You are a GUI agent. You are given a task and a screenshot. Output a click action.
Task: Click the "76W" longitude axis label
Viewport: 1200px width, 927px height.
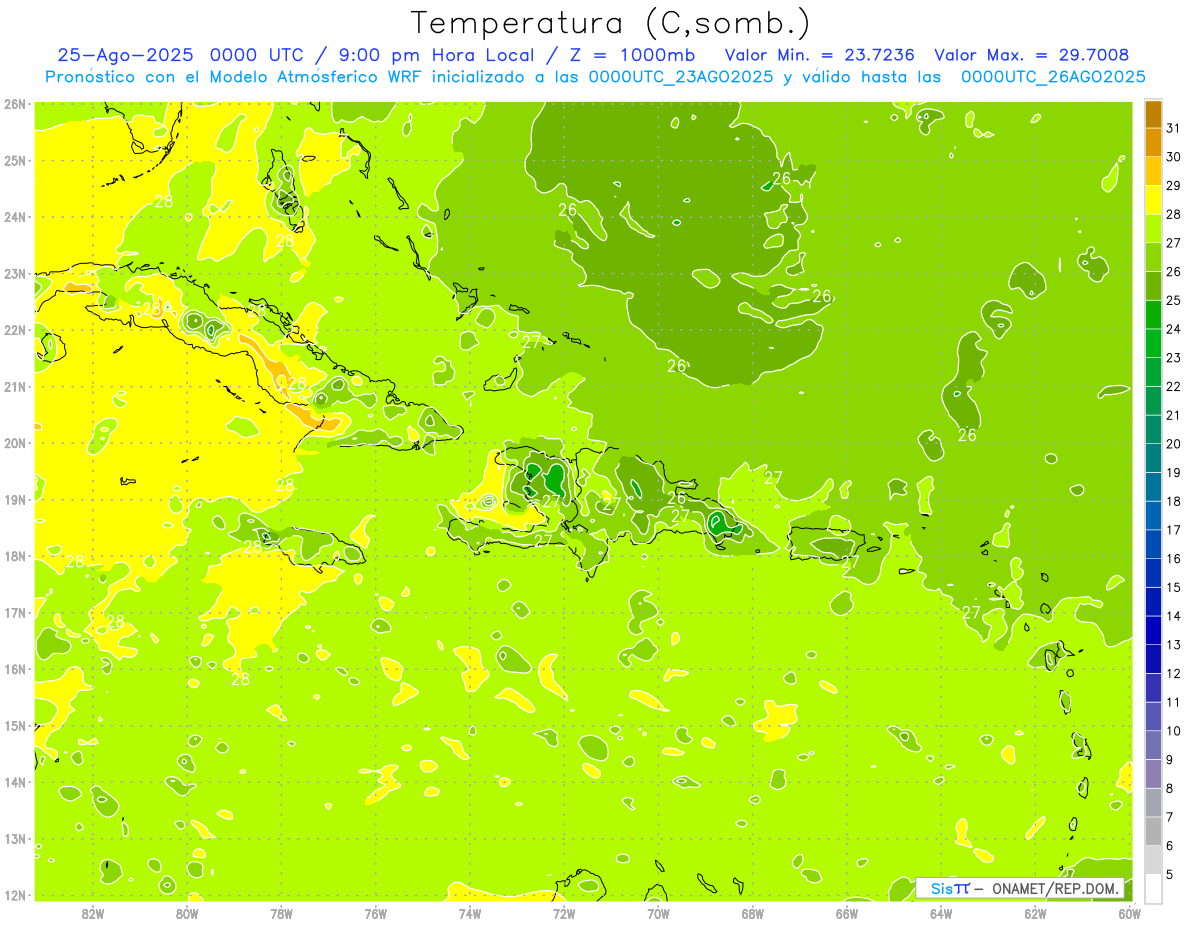click(376, 912)
